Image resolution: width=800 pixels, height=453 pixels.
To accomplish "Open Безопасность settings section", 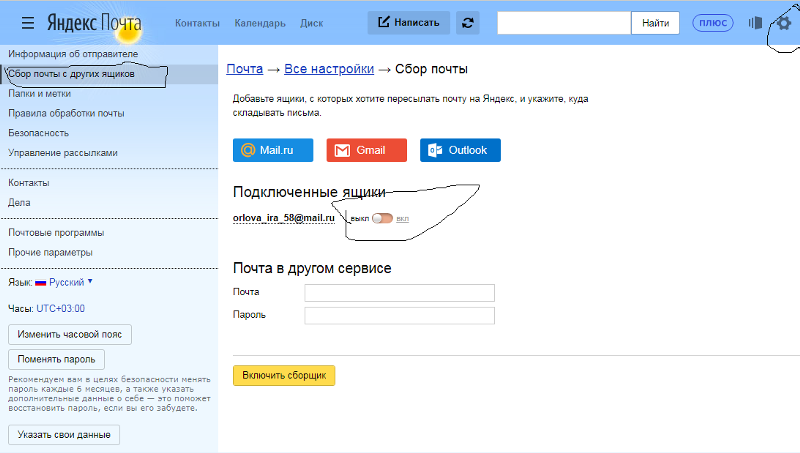I will [38, 133].
